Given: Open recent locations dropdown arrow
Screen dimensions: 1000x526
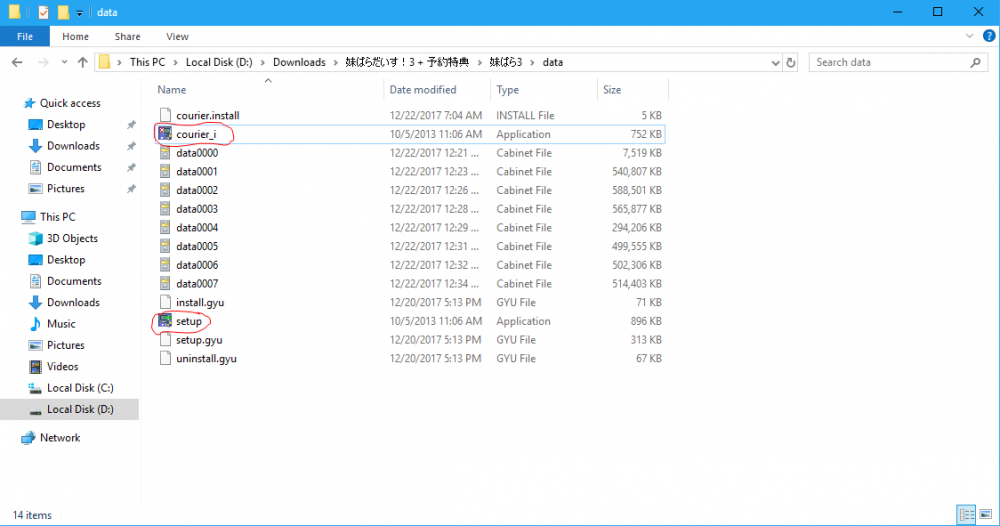Looking at the screenshot, I should click(62, 62).
